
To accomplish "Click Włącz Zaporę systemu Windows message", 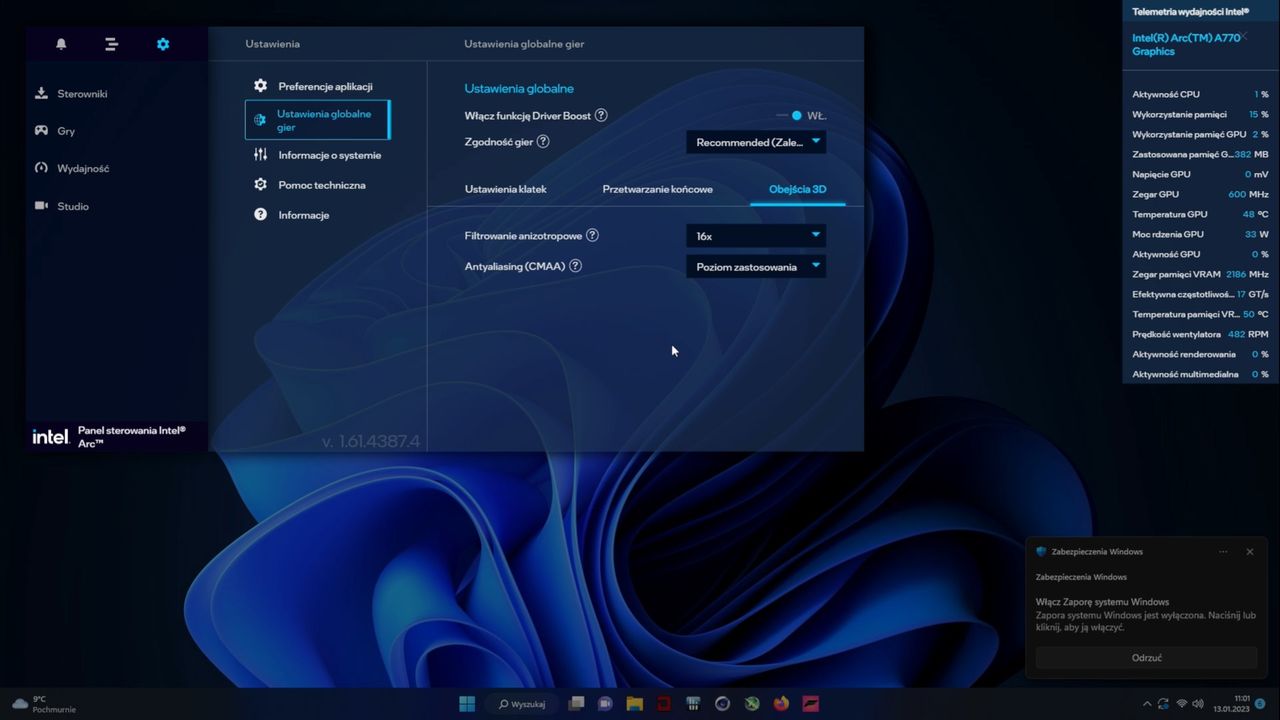I will 1102,602.
